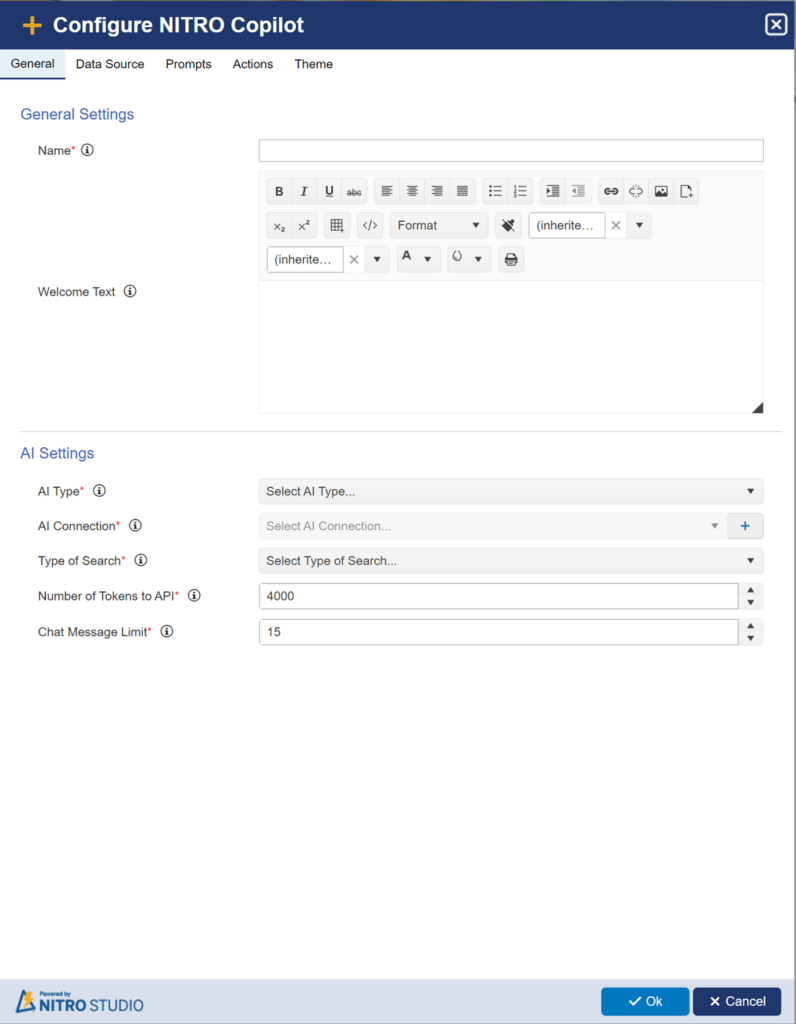The image size is (796, 1024).
Task: Open the Format dropdown in the editor
Action: (439, 225)
